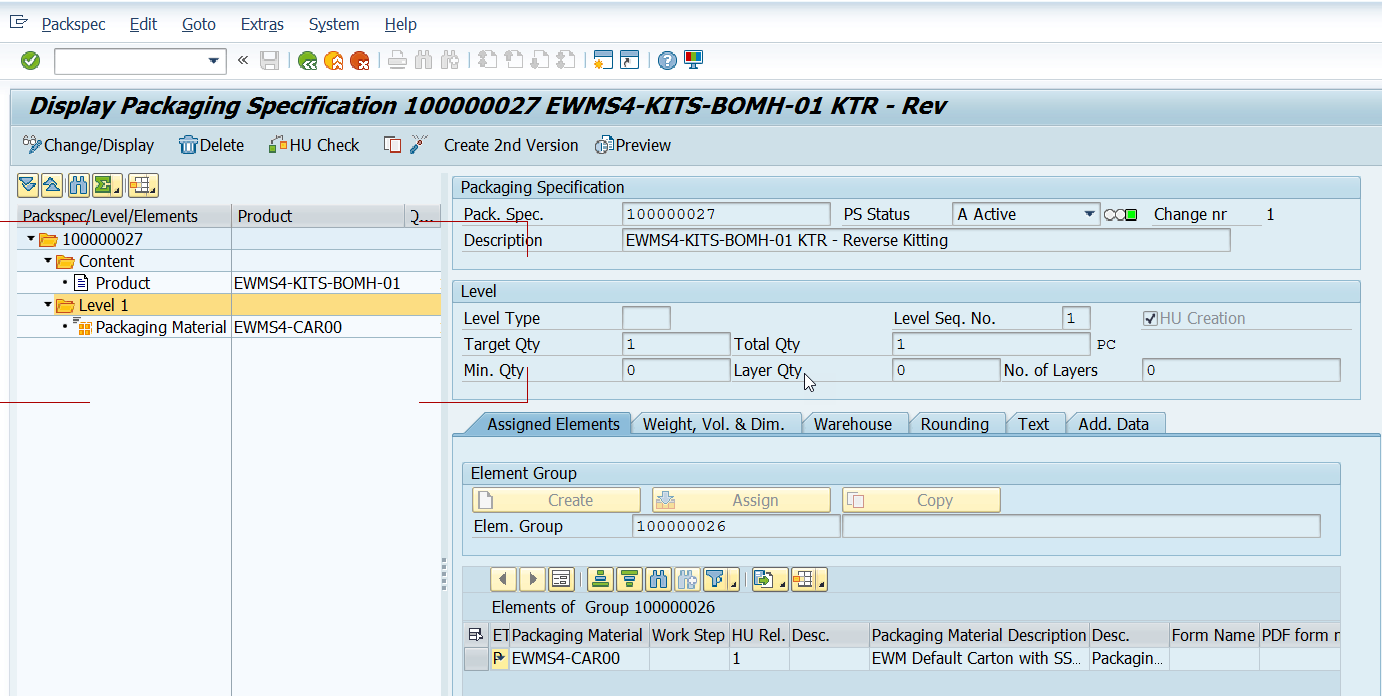Switch to the Text tab

coord(1033,424)
